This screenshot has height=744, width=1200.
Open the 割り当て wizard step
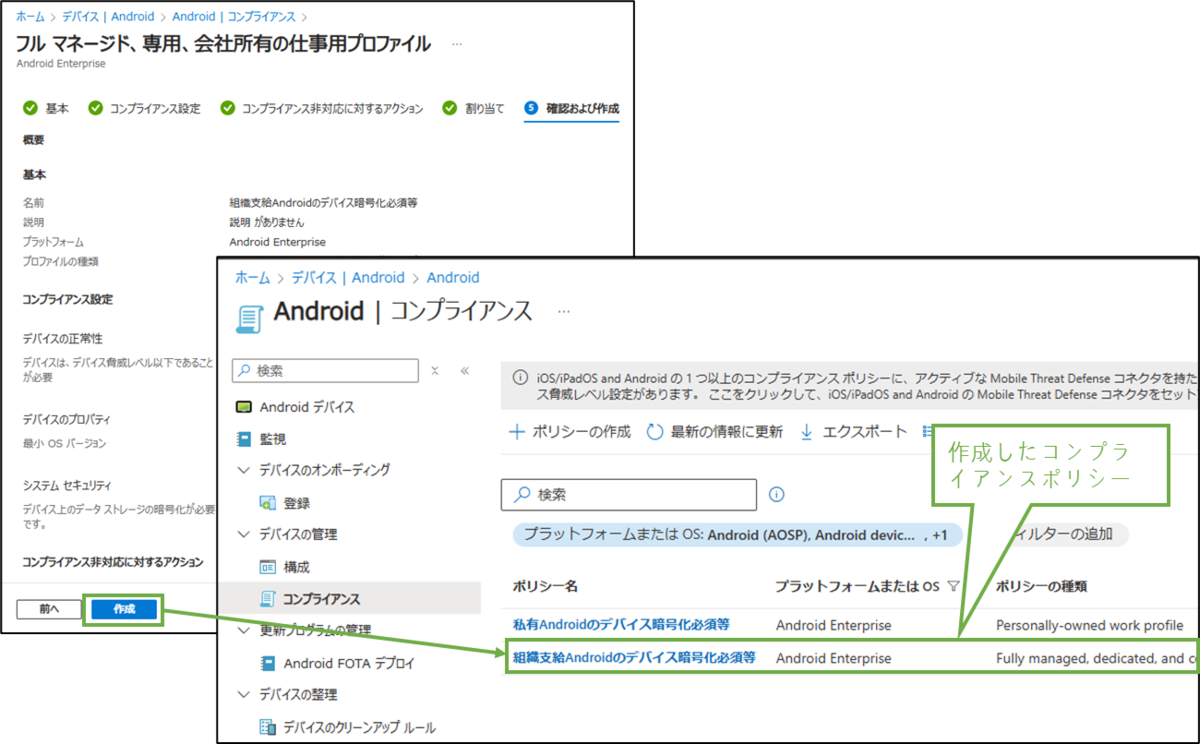tap(473, 108)
